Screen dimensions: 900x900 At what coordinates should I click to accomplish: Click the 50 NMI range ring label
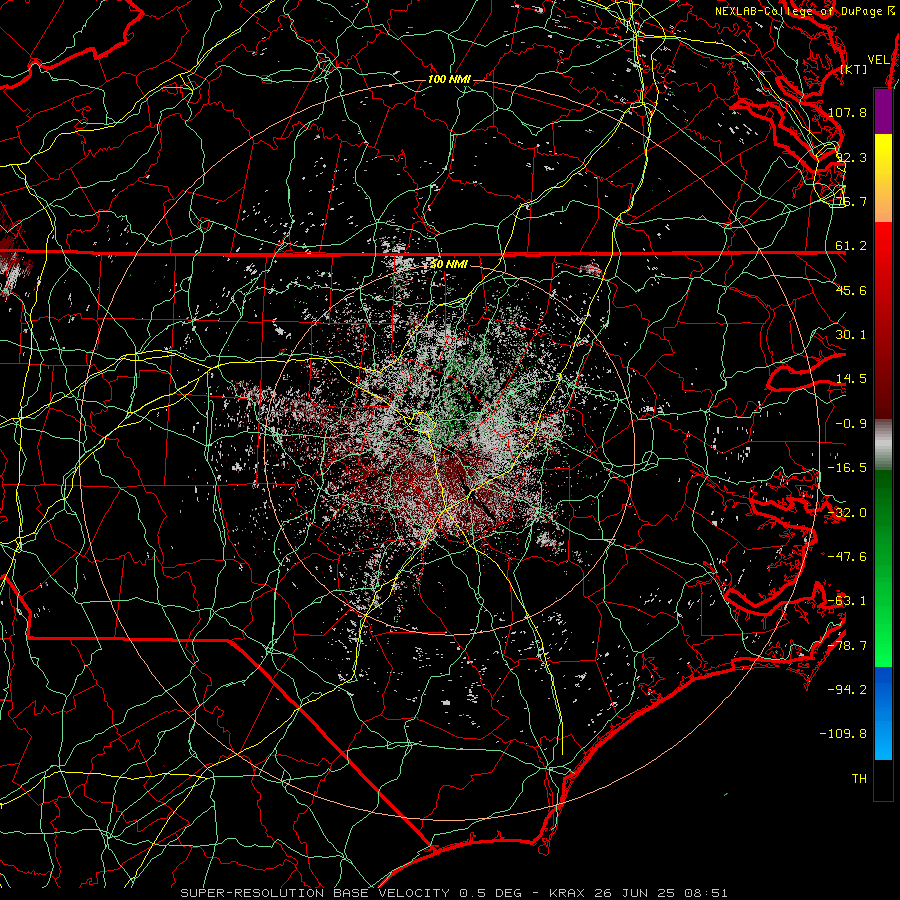tap(449, 264)
